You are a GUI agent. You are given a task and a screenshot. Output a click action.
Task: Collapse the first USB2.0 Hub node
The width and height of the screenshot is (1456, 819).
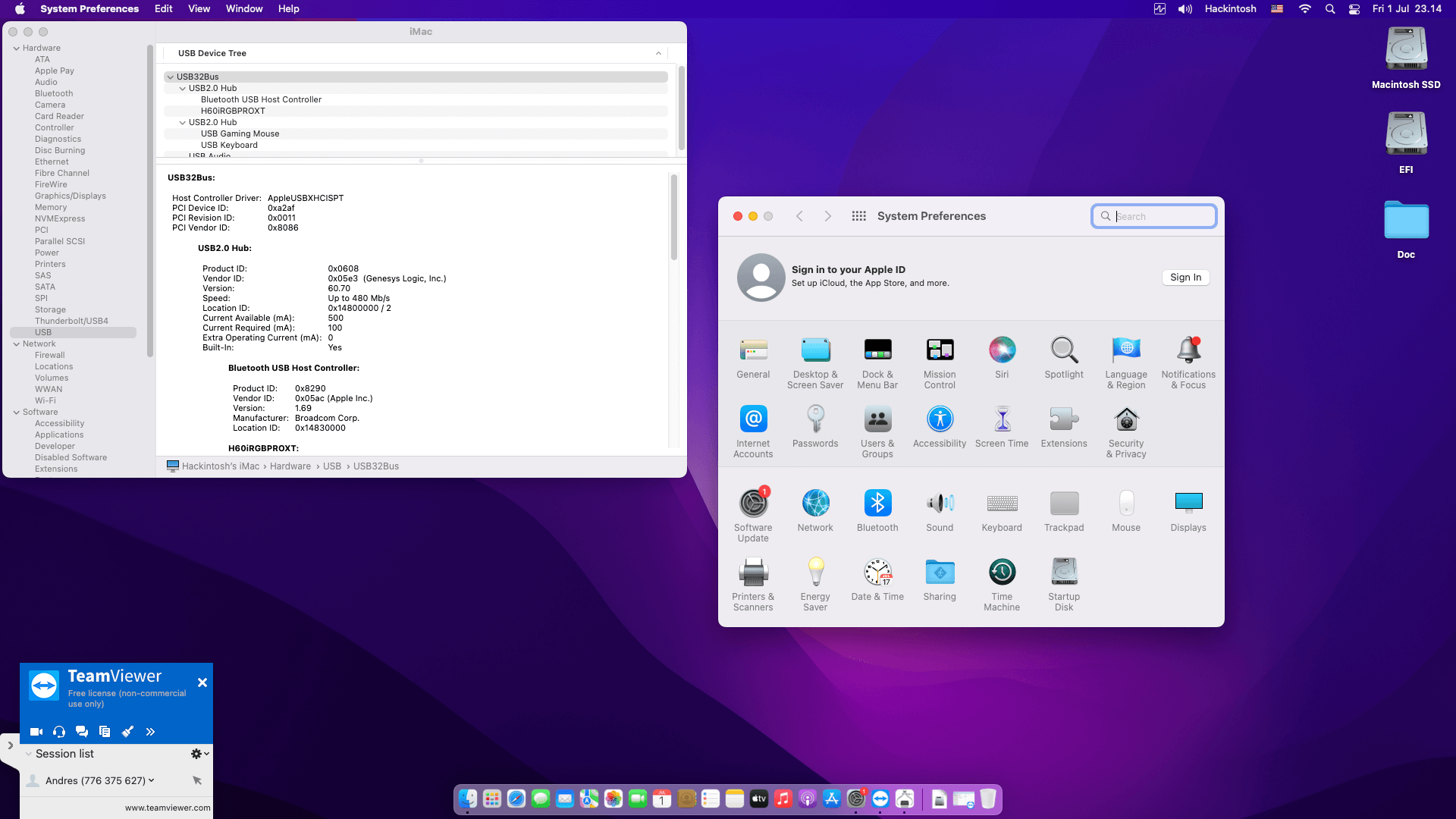pos(182,88)
